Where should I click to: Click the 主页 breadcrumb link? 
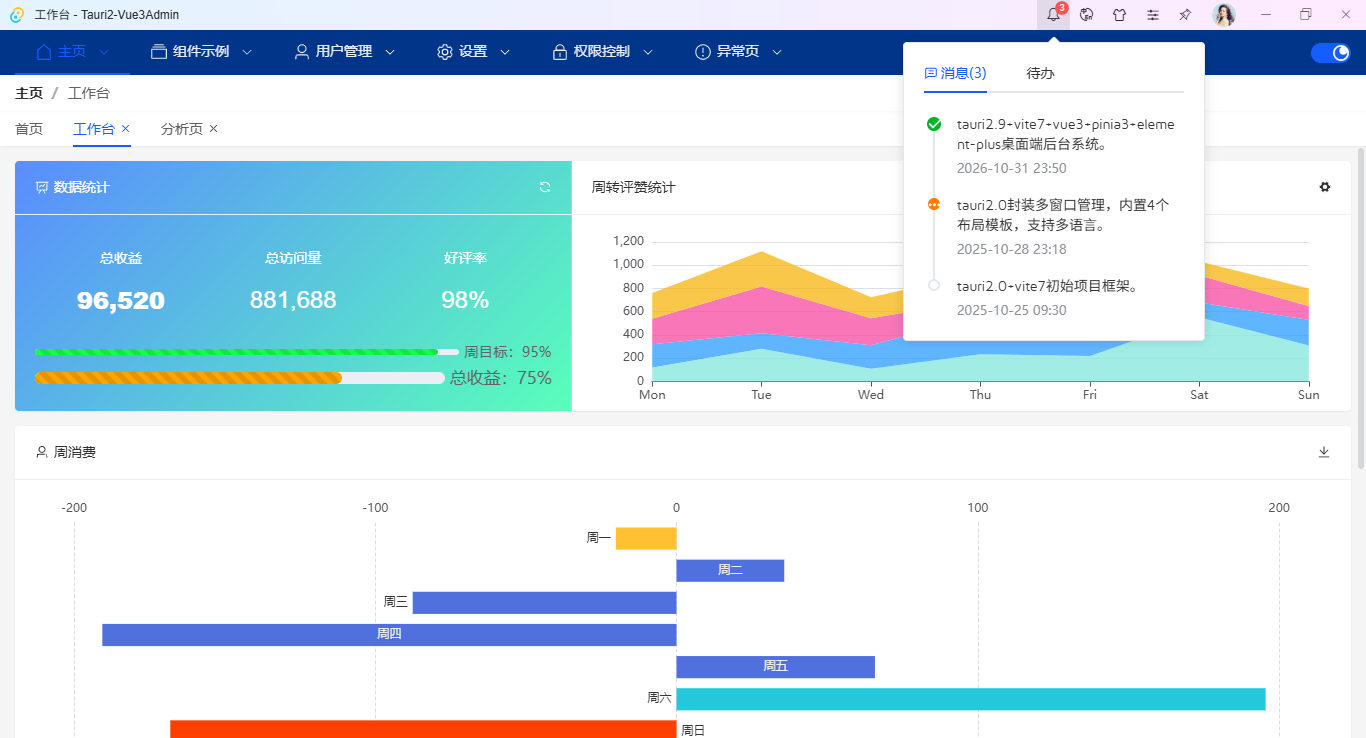point(29,93)
